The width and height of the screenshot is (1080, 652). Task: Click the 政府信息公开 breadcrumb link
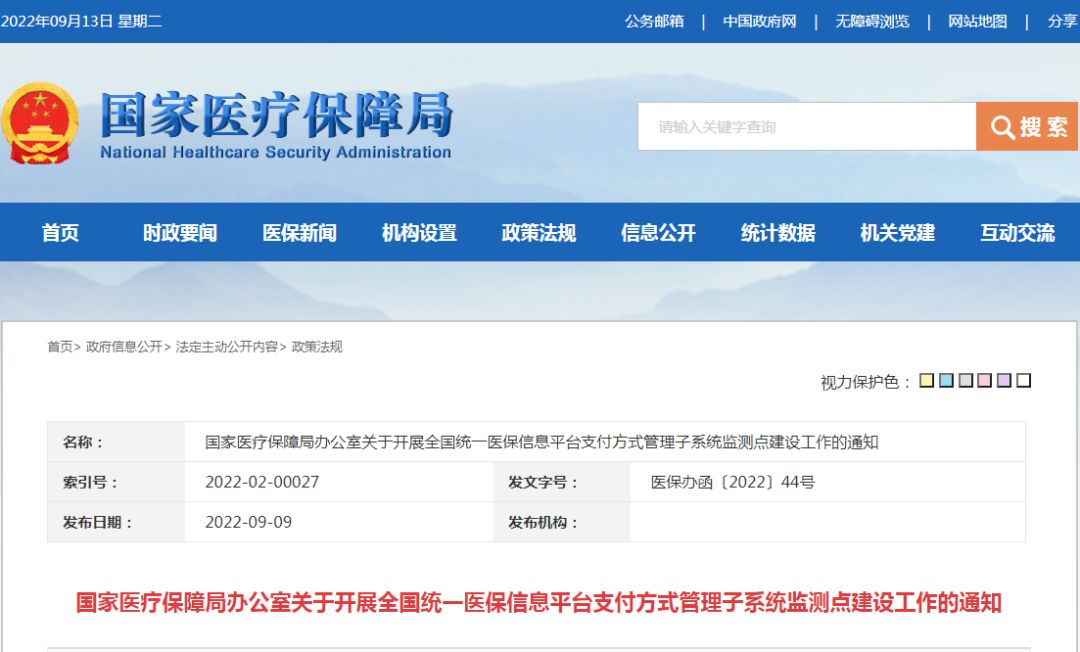tap(124, 347)
